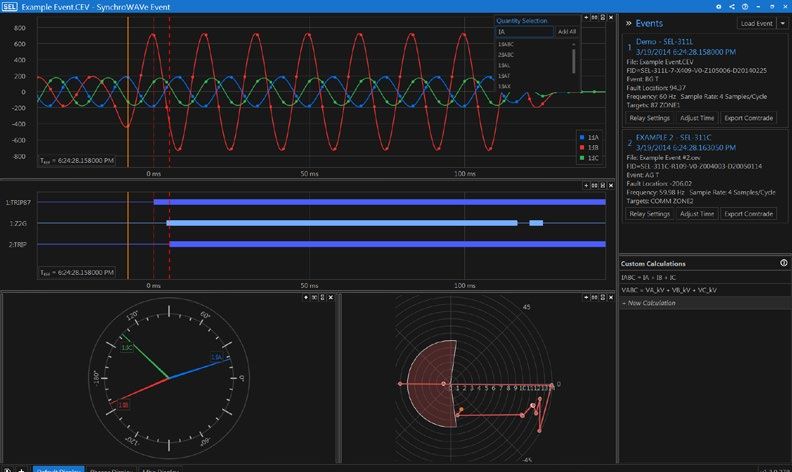Click the add icon on the digital signals chart
This screenshot has height=472, width=792.
(586, 185)
